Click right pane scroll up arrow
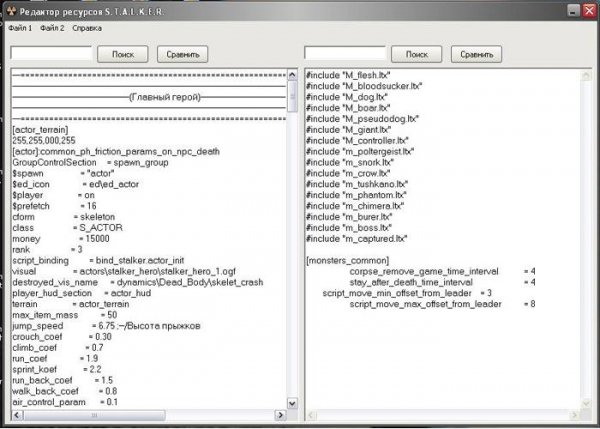 coord(586,75)
